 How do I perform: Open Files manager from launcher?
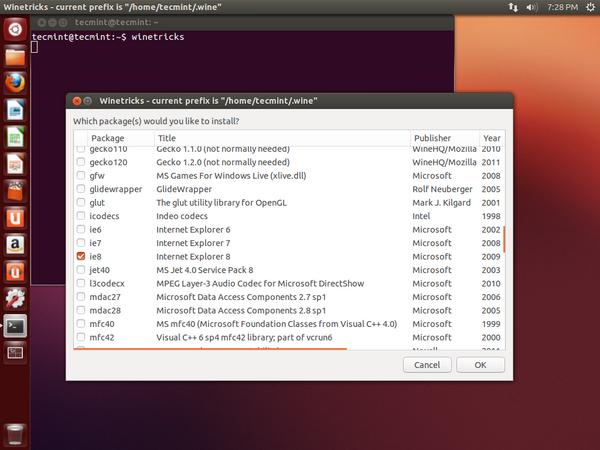[x=15, y=56]
